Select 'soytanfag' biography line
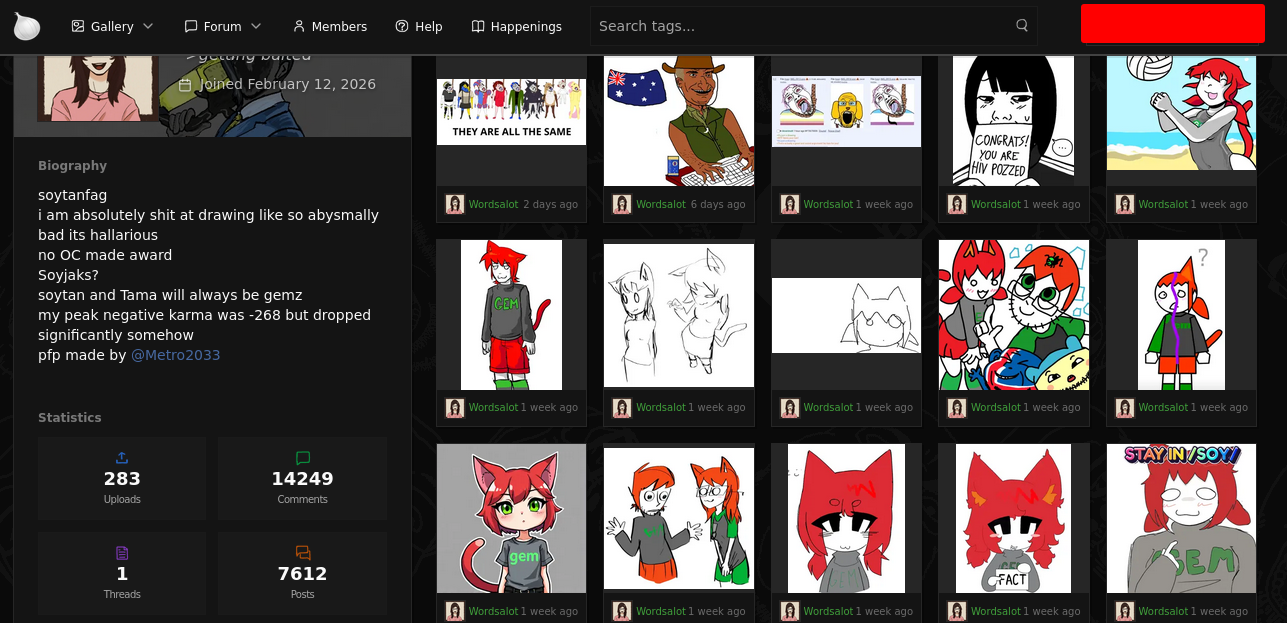This screenshot has width=1287, height=623. 72,195
